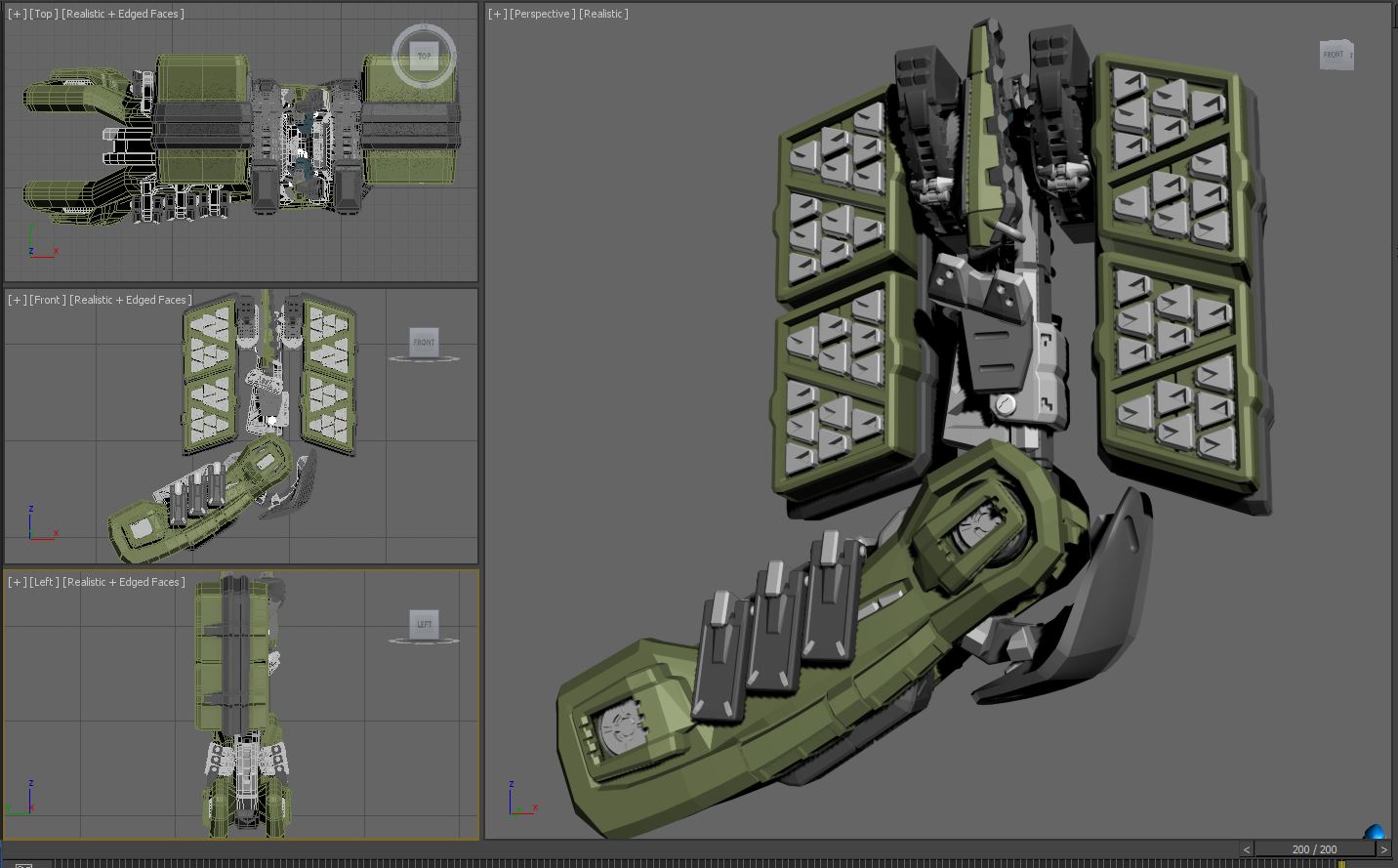Image resolution: width=1398 pixels, height=868 pixels.
Task: Click the FRONT ViewCube in the Front viewport
Action: pyautogui.click(x=424, y=342)
